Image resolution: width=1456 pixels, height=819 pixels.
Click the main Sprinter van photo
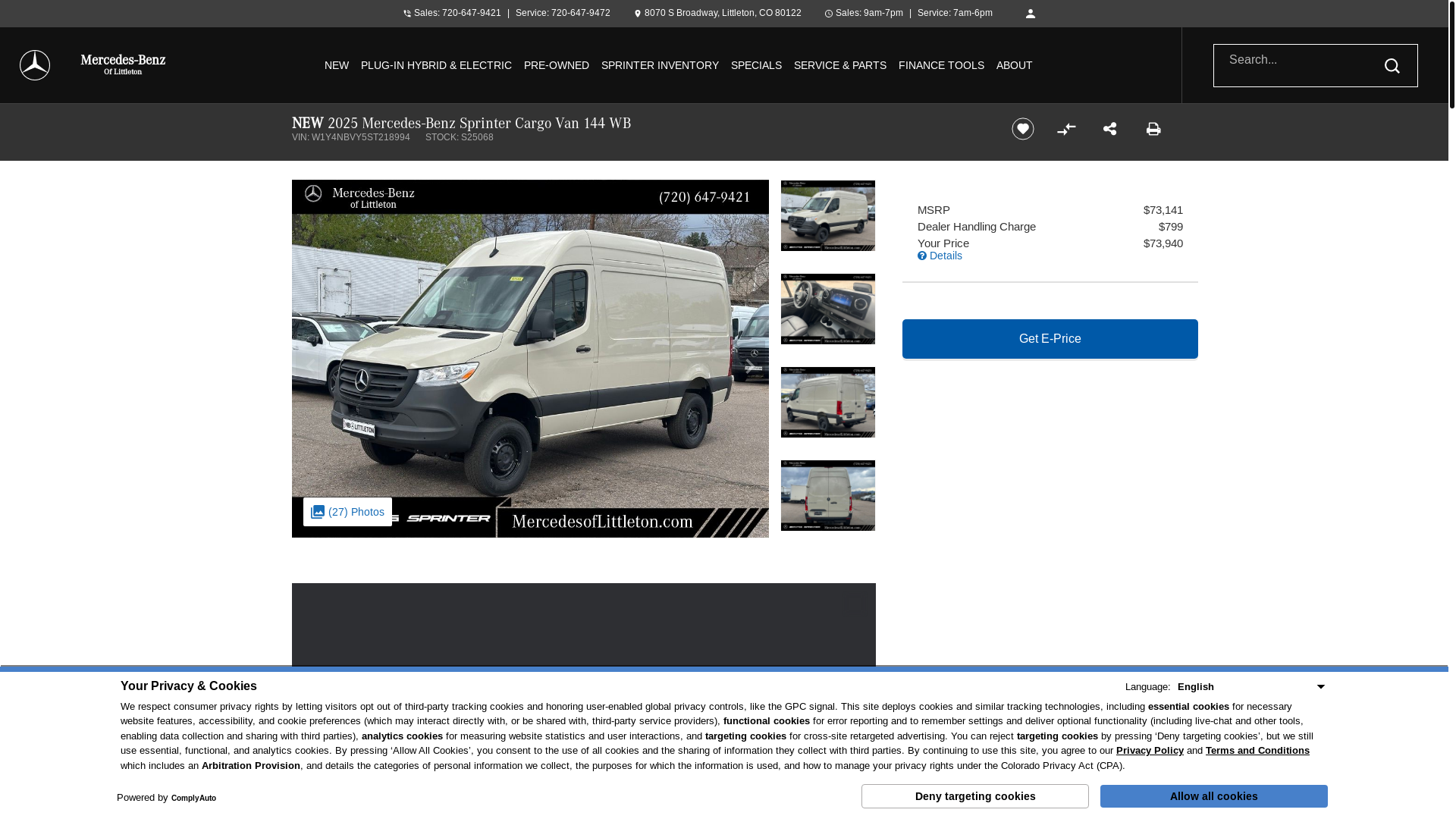point(530,359)
